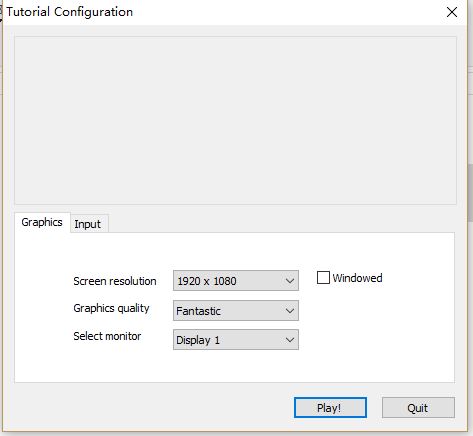The width and height of the screenshot is (473, 436).
Task: Switch to the Input tab
Action: point(89,224)
